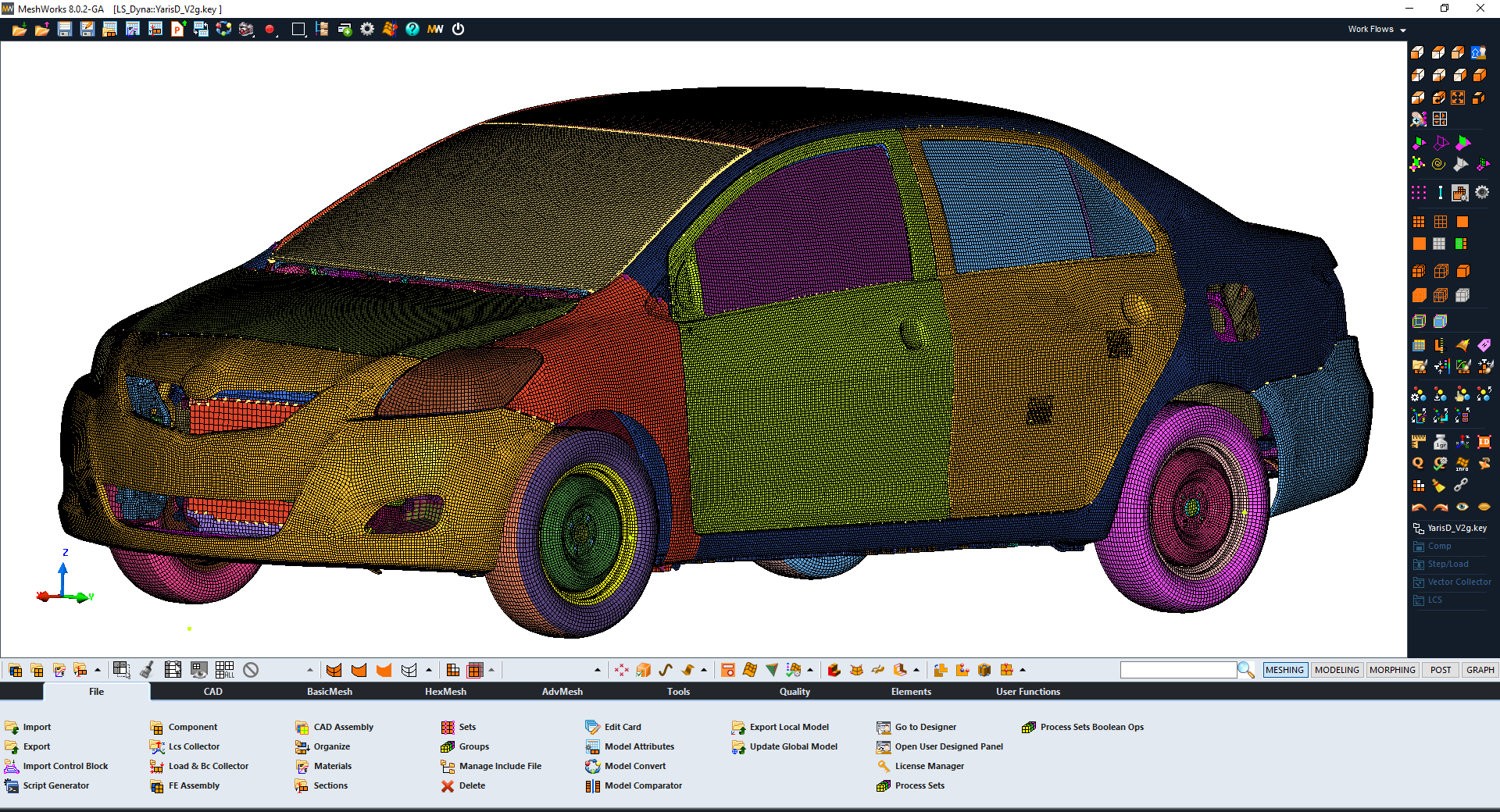Open the AdvMesh tab
Image resolution: width=1500 pixels, height=812 pixels.
562,692
